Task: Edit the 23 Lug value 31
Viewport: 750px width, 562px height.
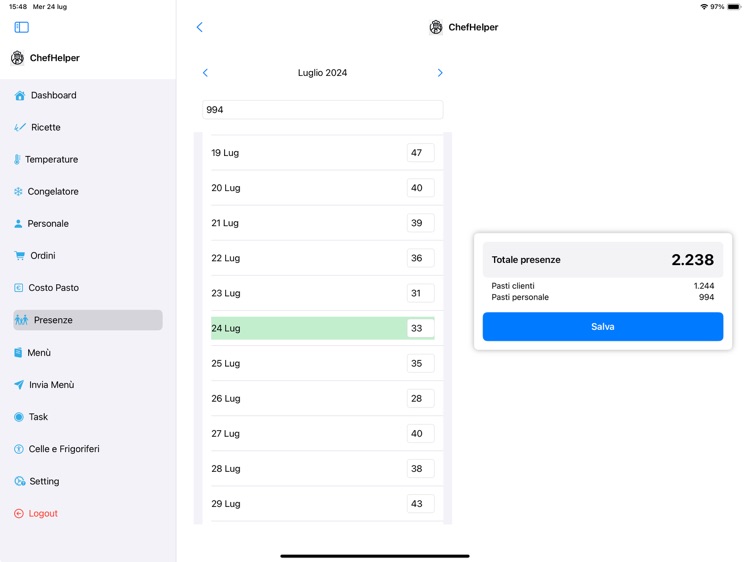Action: (420, 293)
